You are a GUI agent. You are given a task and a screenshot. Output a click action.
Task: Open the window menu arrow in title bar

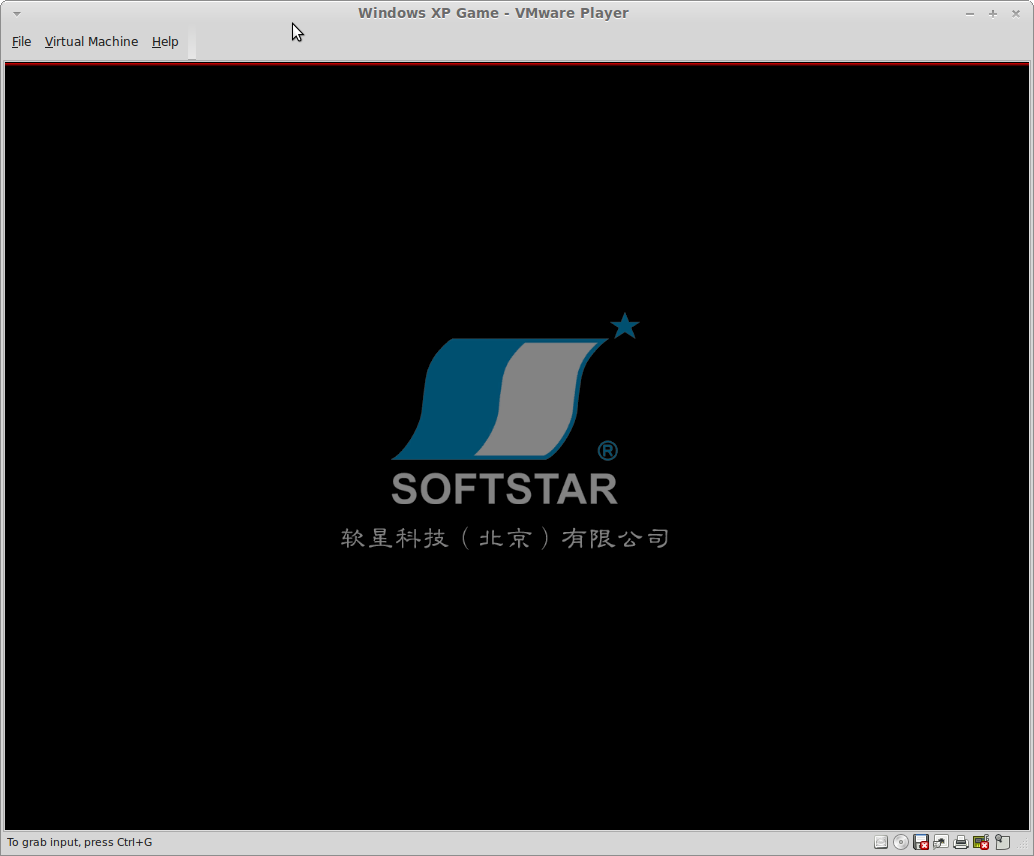tap(16, 13)
